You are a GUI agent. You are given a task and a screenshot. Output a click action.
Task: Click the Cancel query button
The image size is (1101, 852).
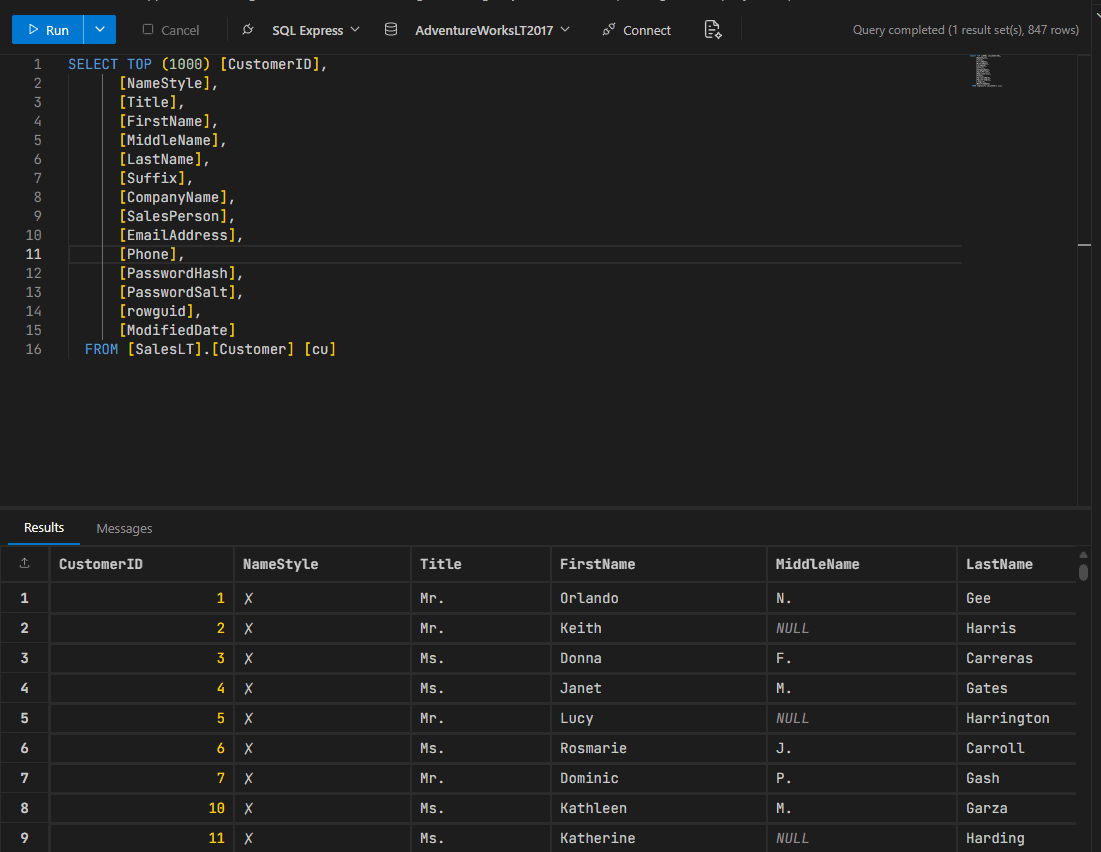pos(171,30)
